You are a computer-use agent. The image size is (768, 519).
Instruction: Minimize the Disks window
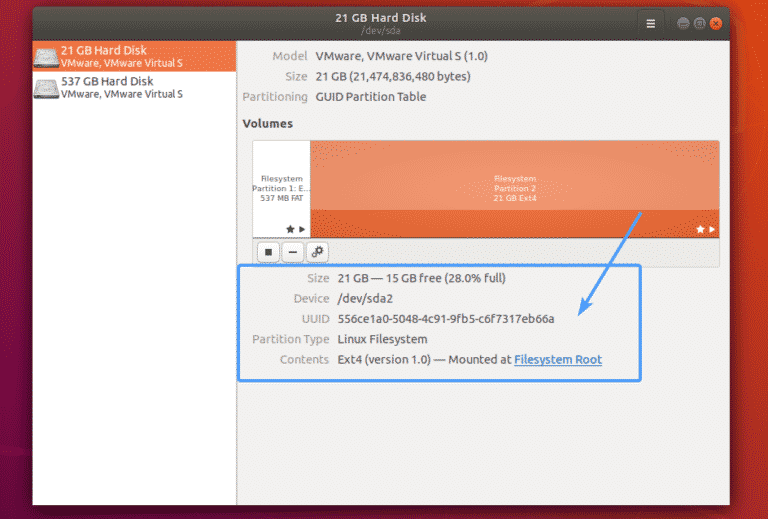tap(683, 23)
